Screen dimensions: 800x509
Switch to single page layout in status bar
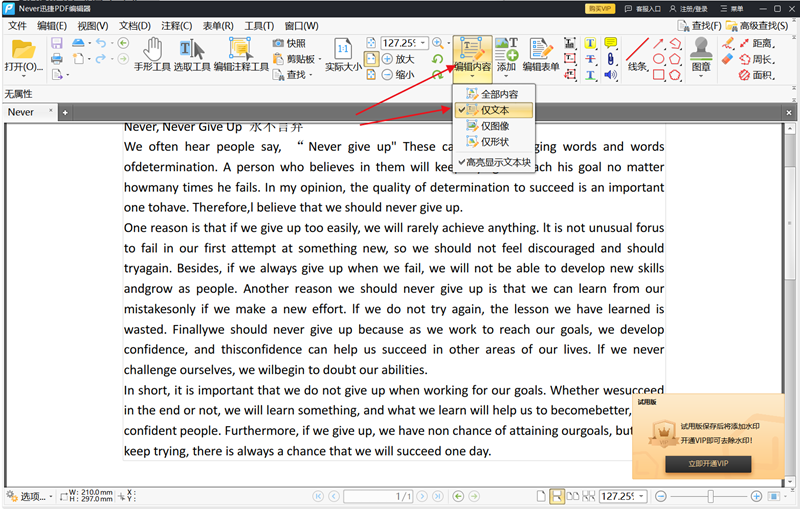[541, 496]
